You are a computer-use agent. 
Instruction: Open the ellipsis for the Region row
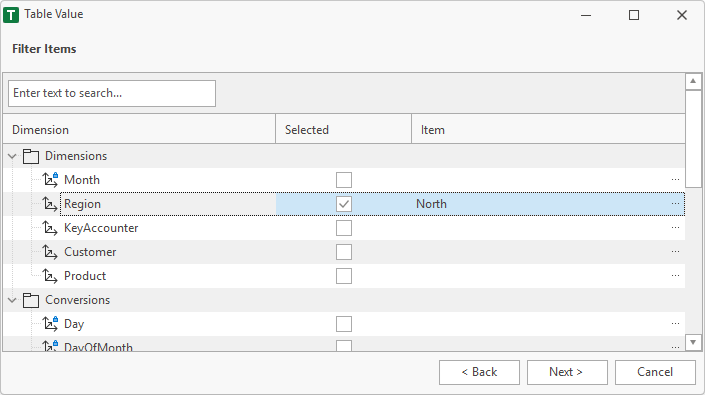pyautogui.click(x=675, y=204)
